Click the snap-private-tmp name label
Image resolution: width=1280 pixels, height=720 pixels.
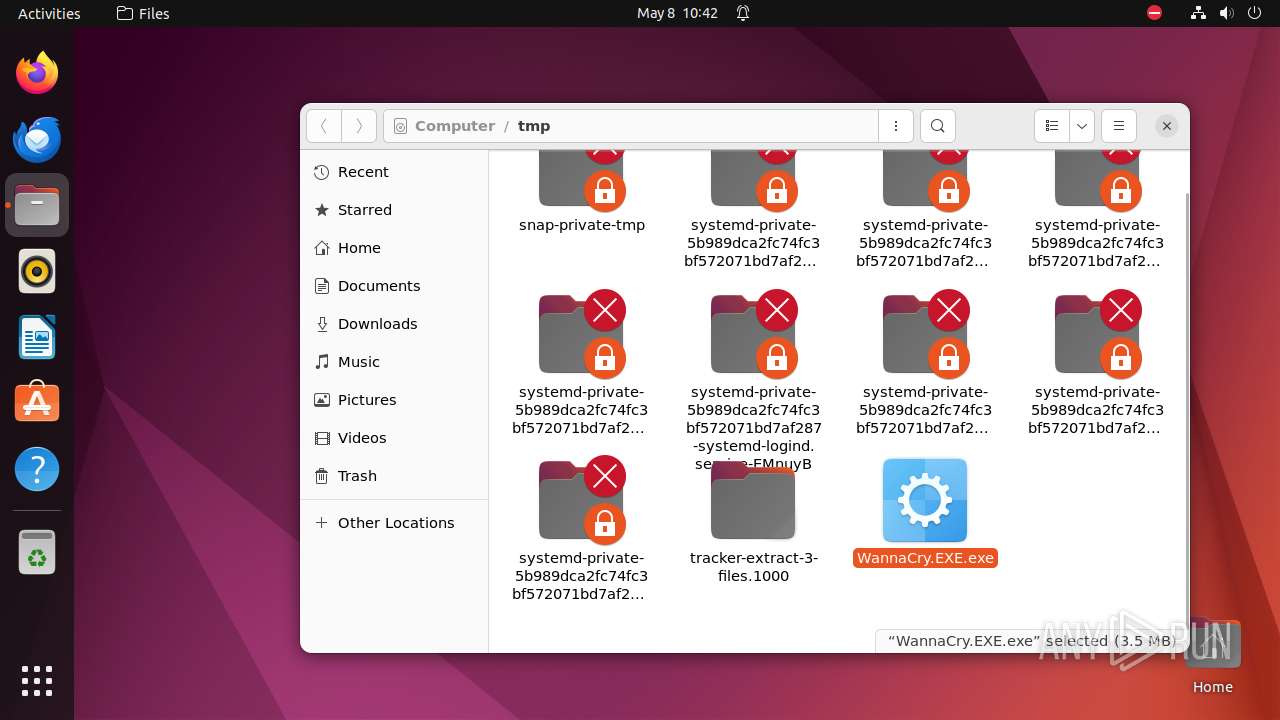pyautogui.click(x=582, y=225)
